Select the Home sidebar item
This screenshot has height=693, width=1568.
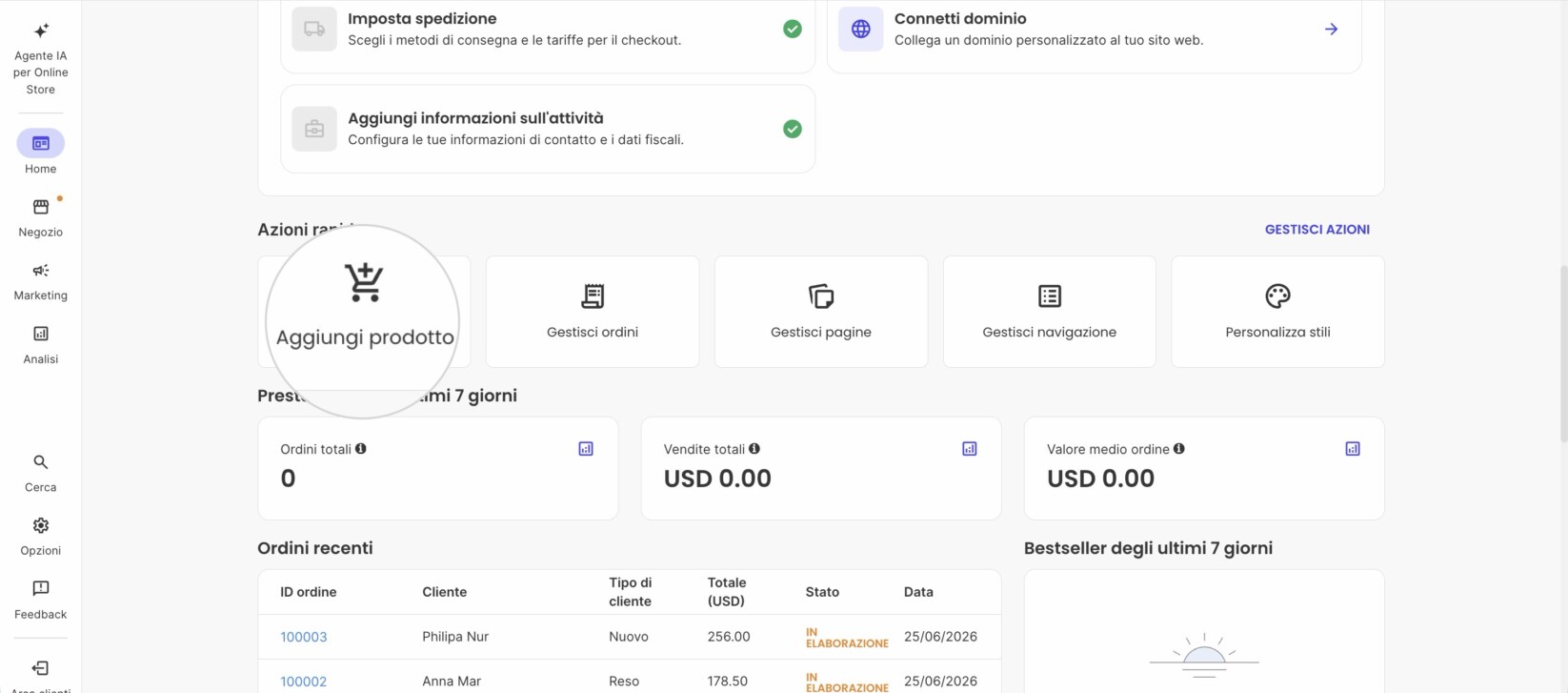point(40,153)
